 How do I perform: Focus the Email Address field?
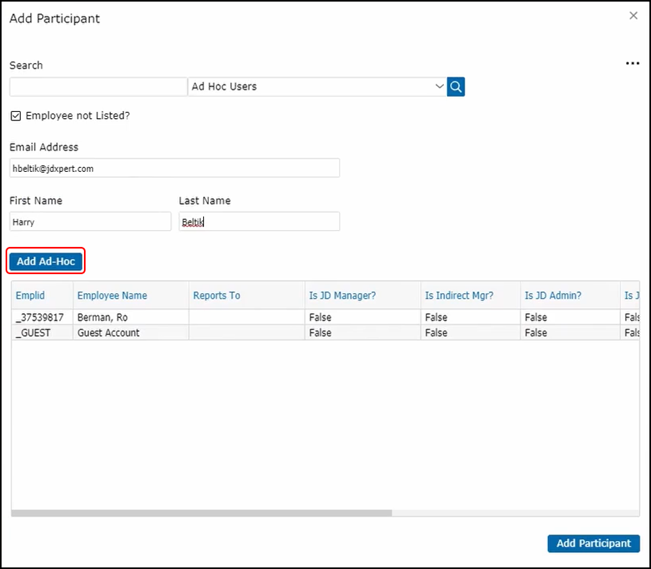(174, 168)
